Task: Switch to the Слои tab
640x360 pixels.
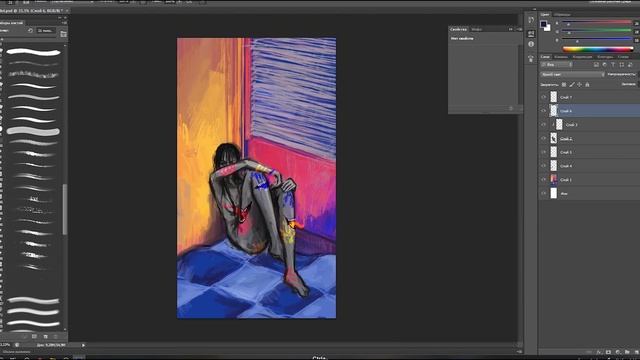Action: pos(545,57)
